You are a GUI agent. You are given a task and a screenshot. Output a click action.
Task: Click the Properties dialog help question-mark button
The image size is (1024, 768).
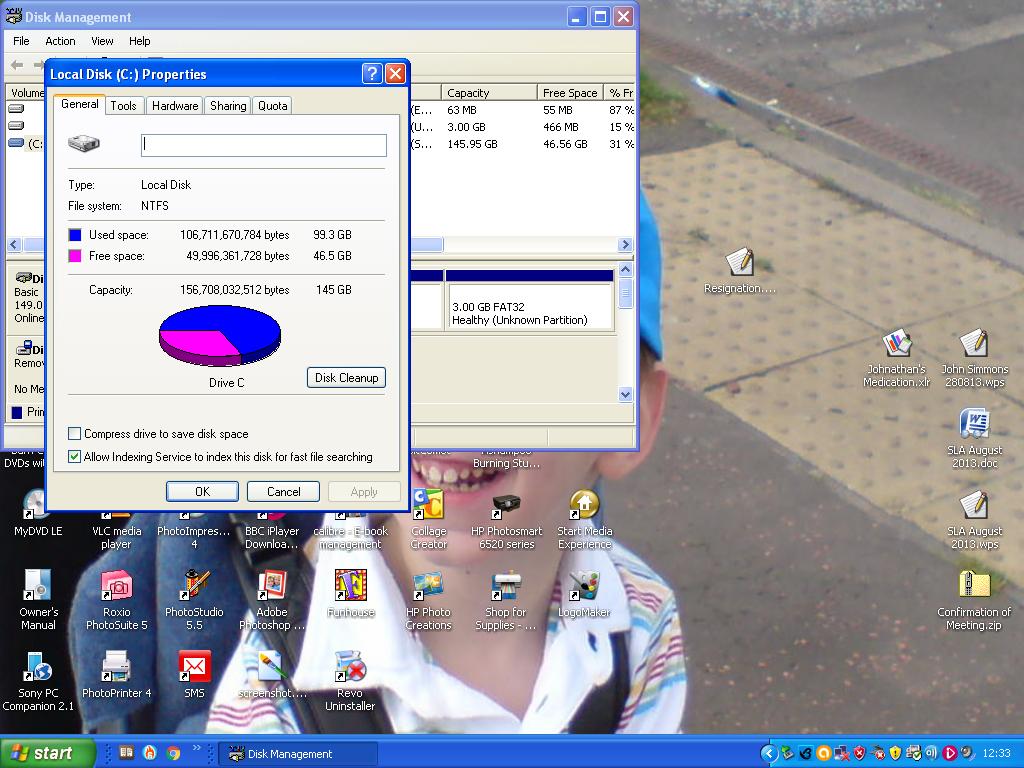tap(372, 73)
